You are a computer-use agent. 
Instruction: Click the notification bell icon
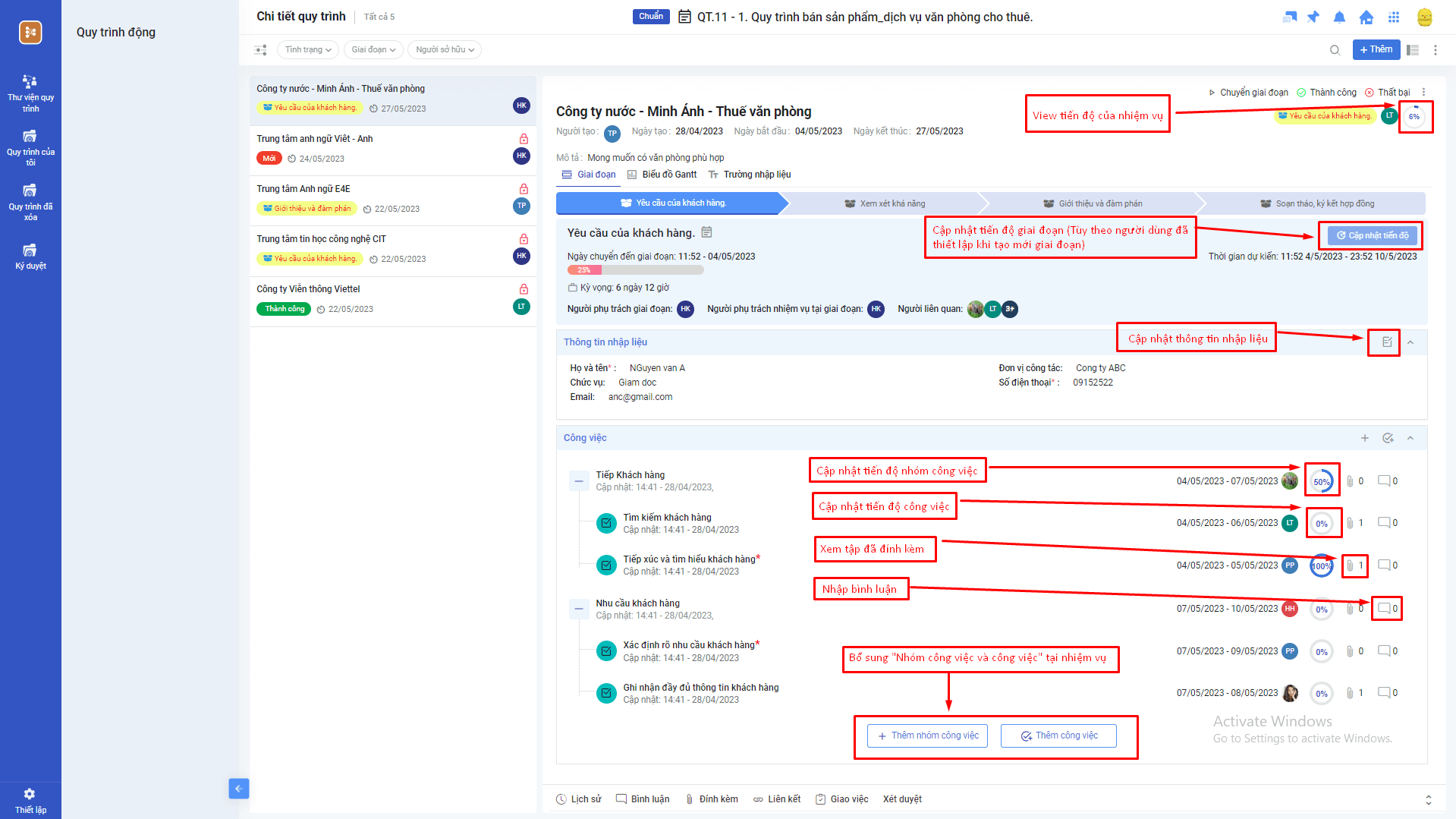[x=1339, y=17]
